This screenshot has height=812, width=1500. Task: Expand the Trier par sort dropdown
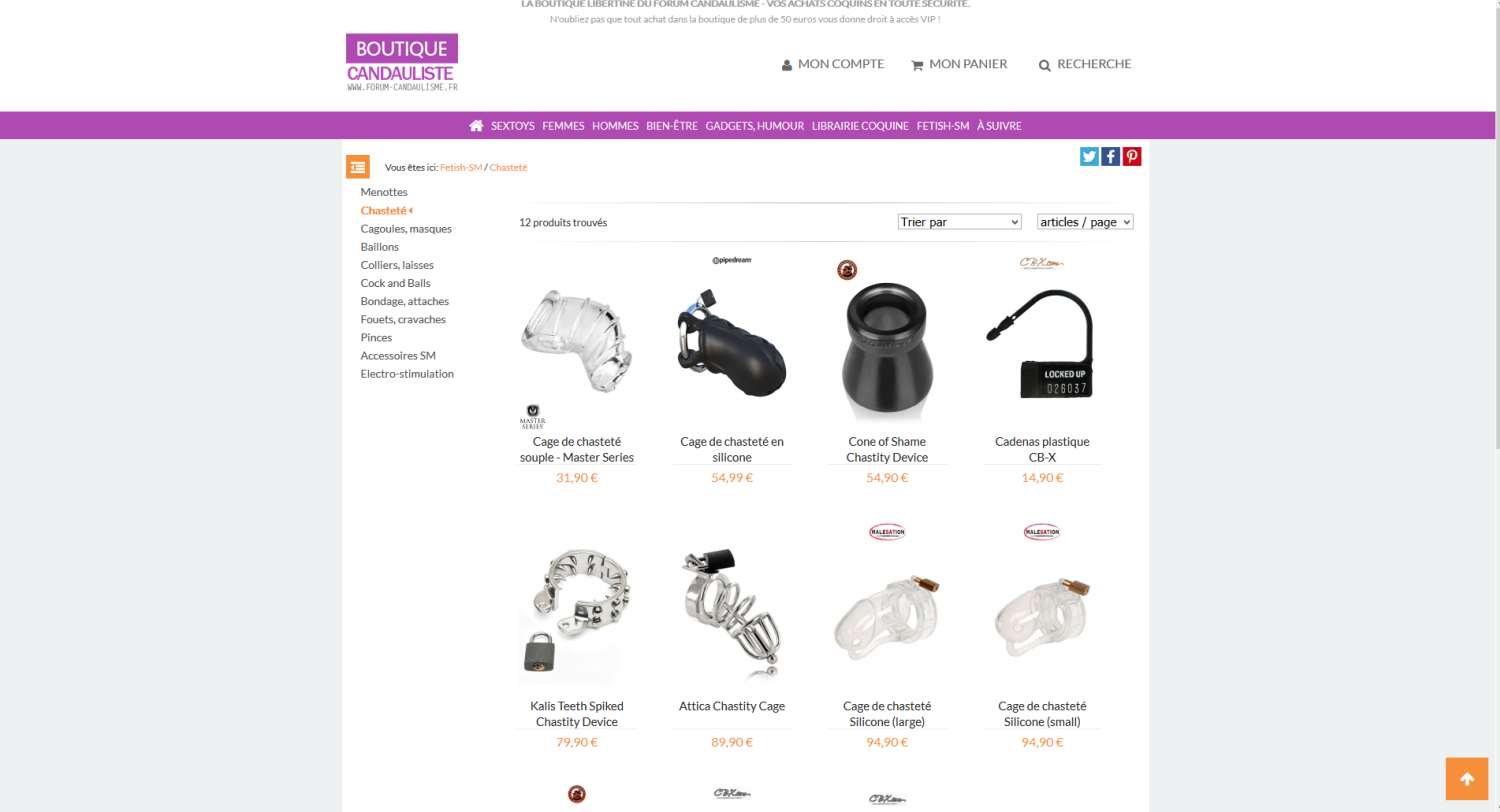pos(959,222)
